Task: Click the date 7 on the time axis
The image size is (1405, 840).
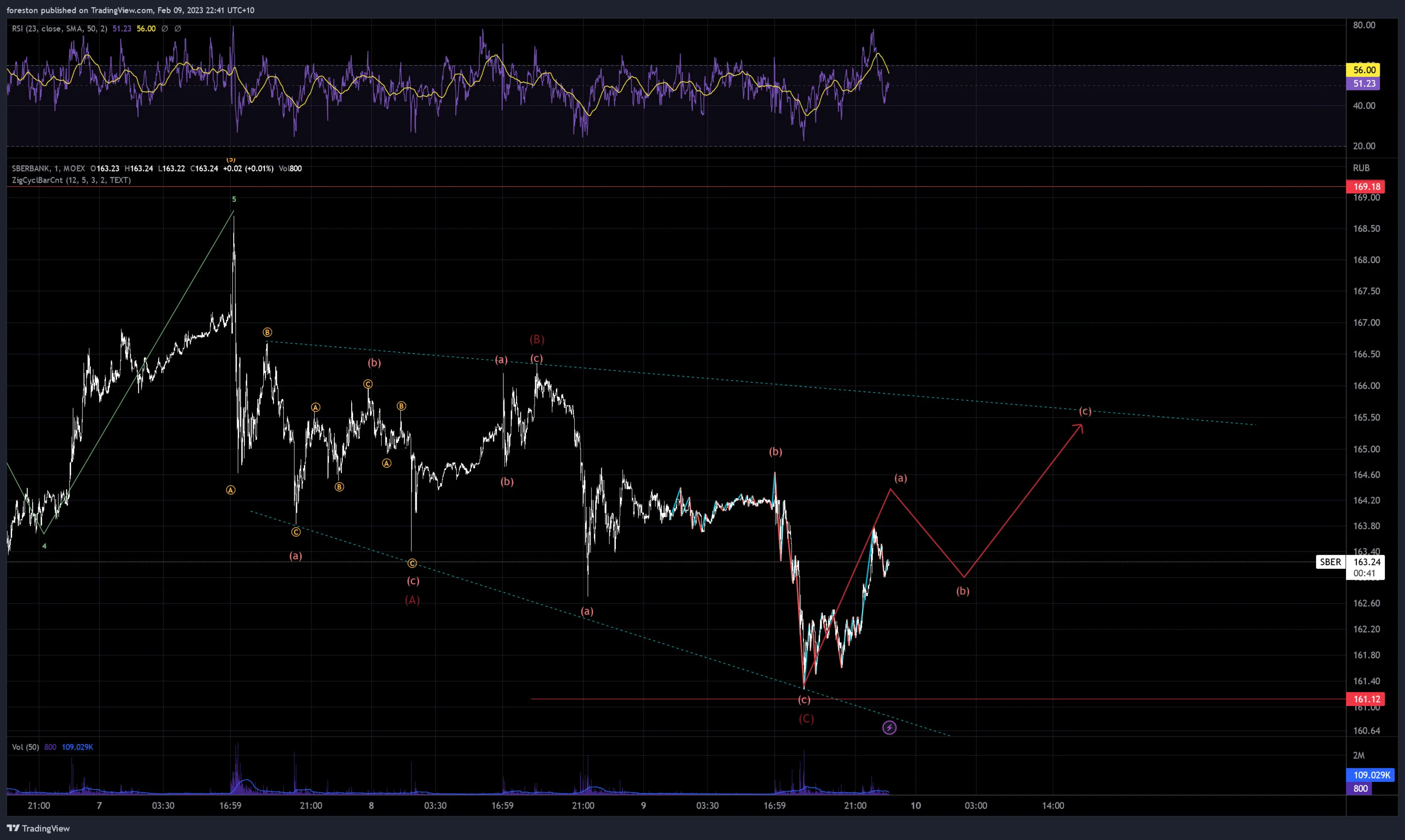Action: click(99, 805)
